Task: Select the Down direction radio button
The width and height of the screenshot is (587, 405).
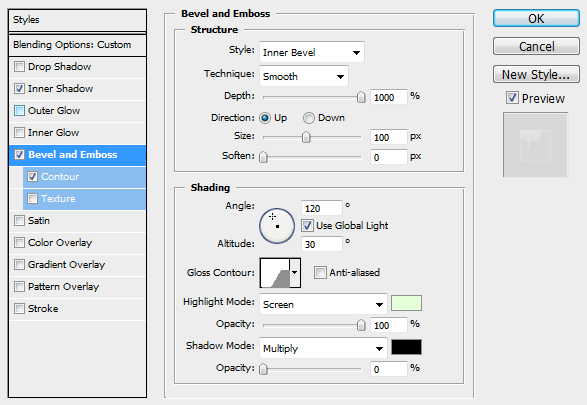Action: [x=309, y=118]
